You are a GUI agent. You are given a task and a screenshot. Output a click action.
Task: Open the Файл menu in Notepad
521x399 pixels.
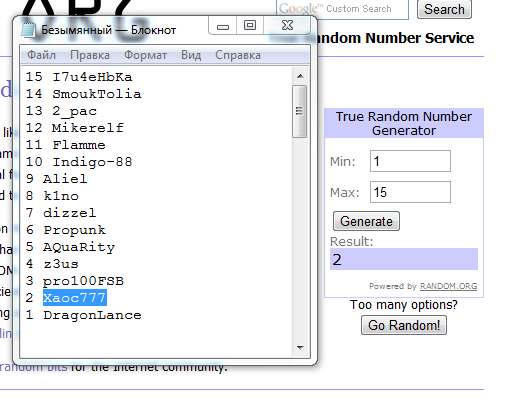[41, 55]
